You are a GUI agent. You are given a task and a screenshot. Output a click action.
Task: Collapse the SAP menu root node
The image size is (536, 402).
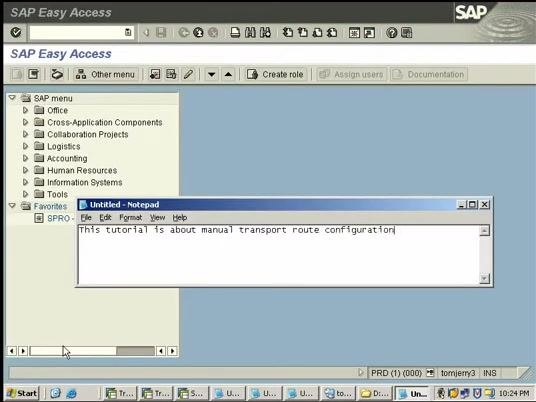pyautogui.click(x=12, y=98)
